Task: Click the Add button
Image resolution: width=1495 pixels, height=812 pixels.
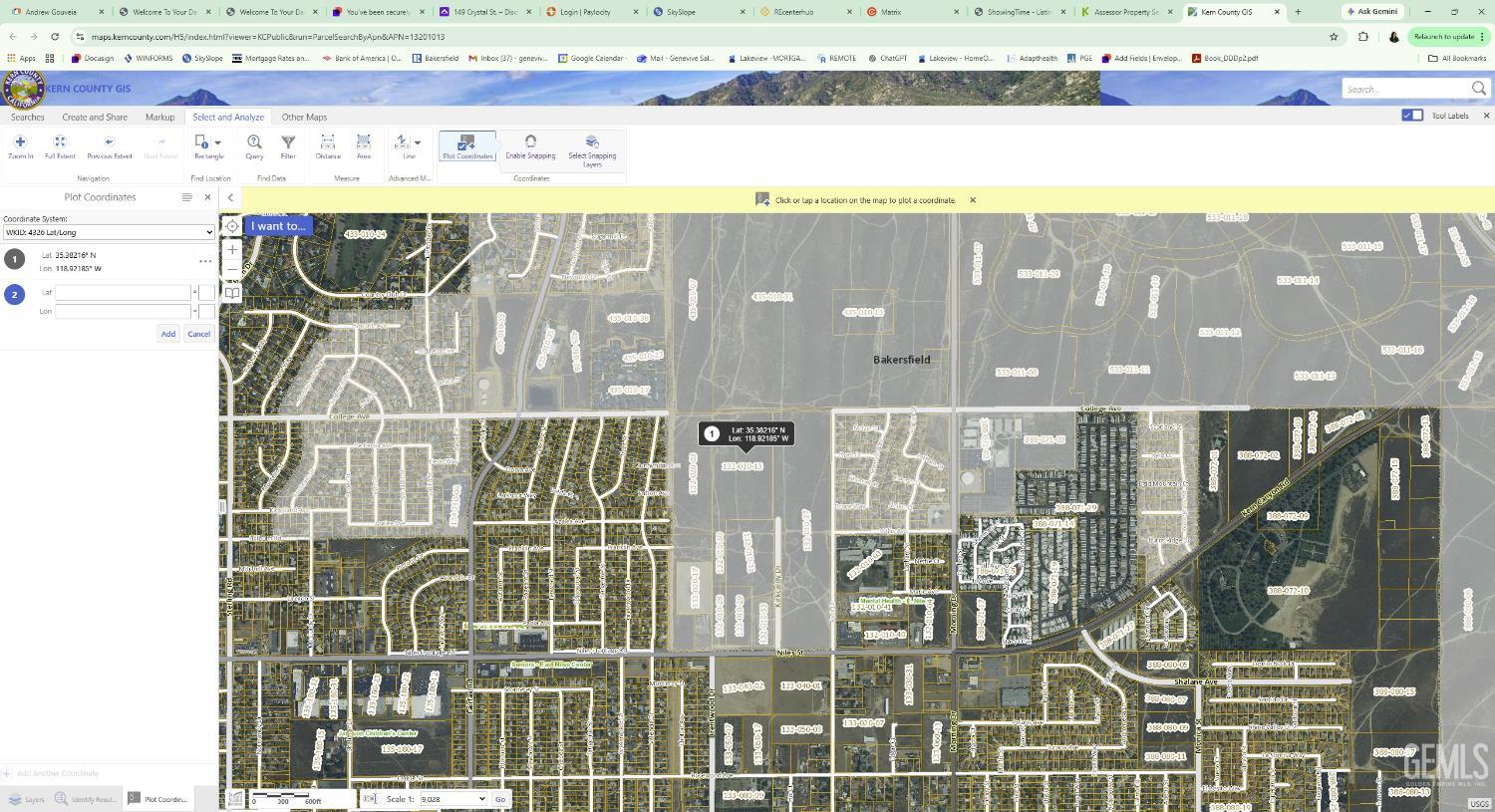Action: point(168,334)
